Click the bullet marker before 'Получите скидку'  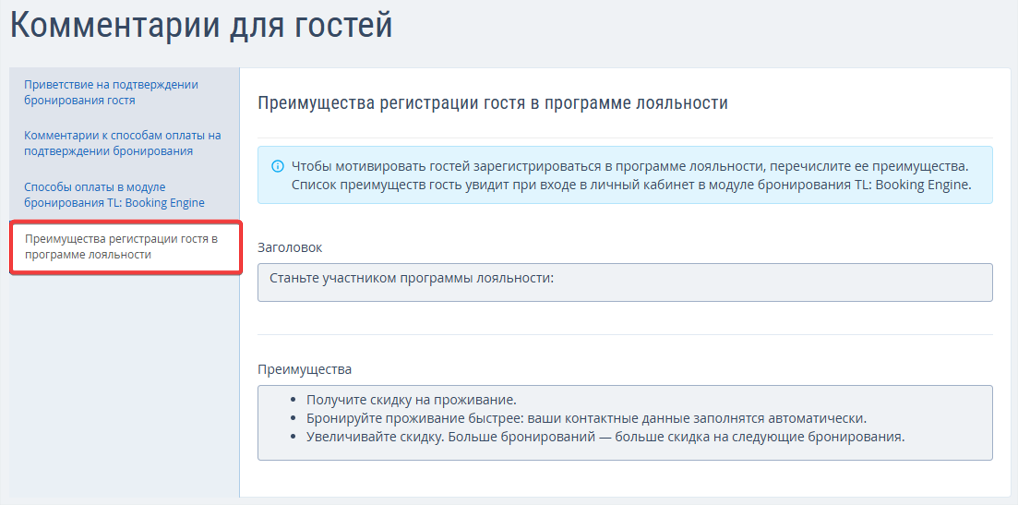291,400
